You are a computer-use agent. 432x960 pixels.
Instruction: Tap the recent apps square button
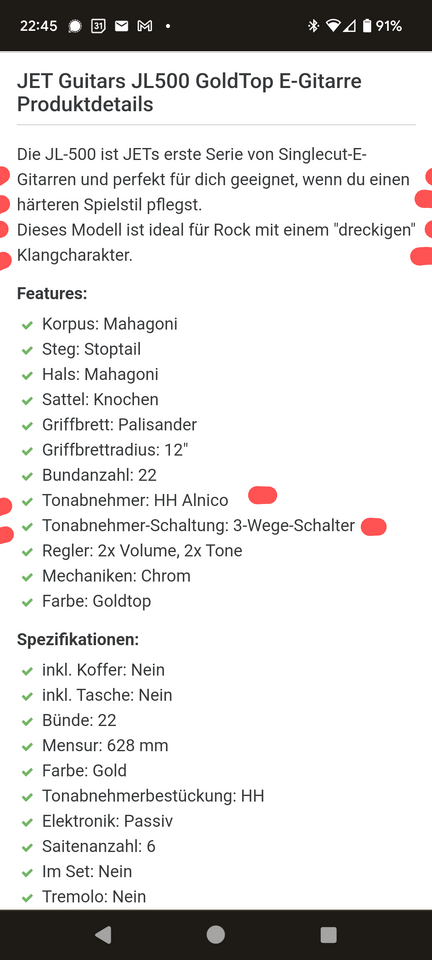[x=329, y=934]
